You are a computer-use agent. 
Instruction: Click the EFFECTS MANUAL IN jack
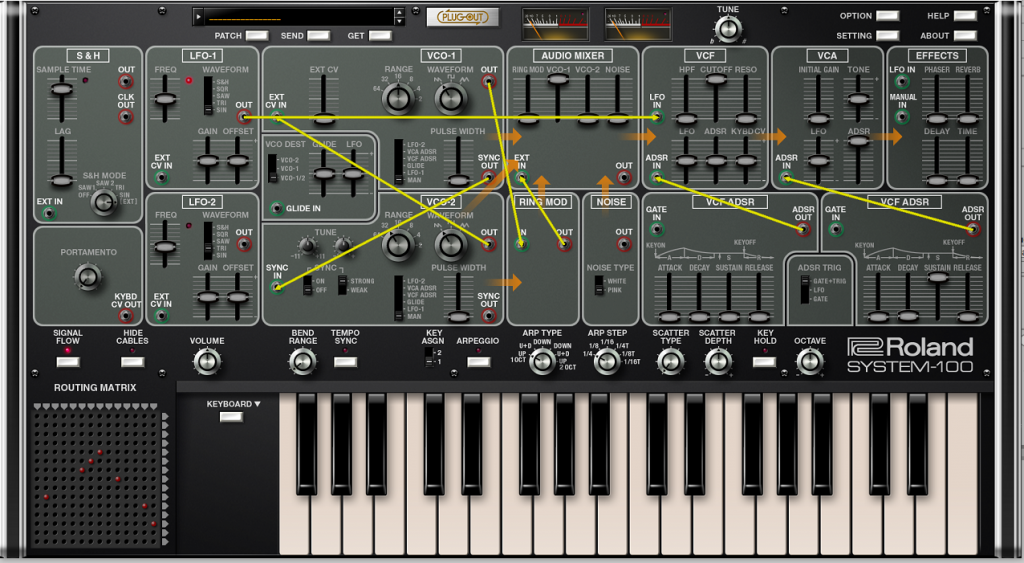tap(902, 118)
